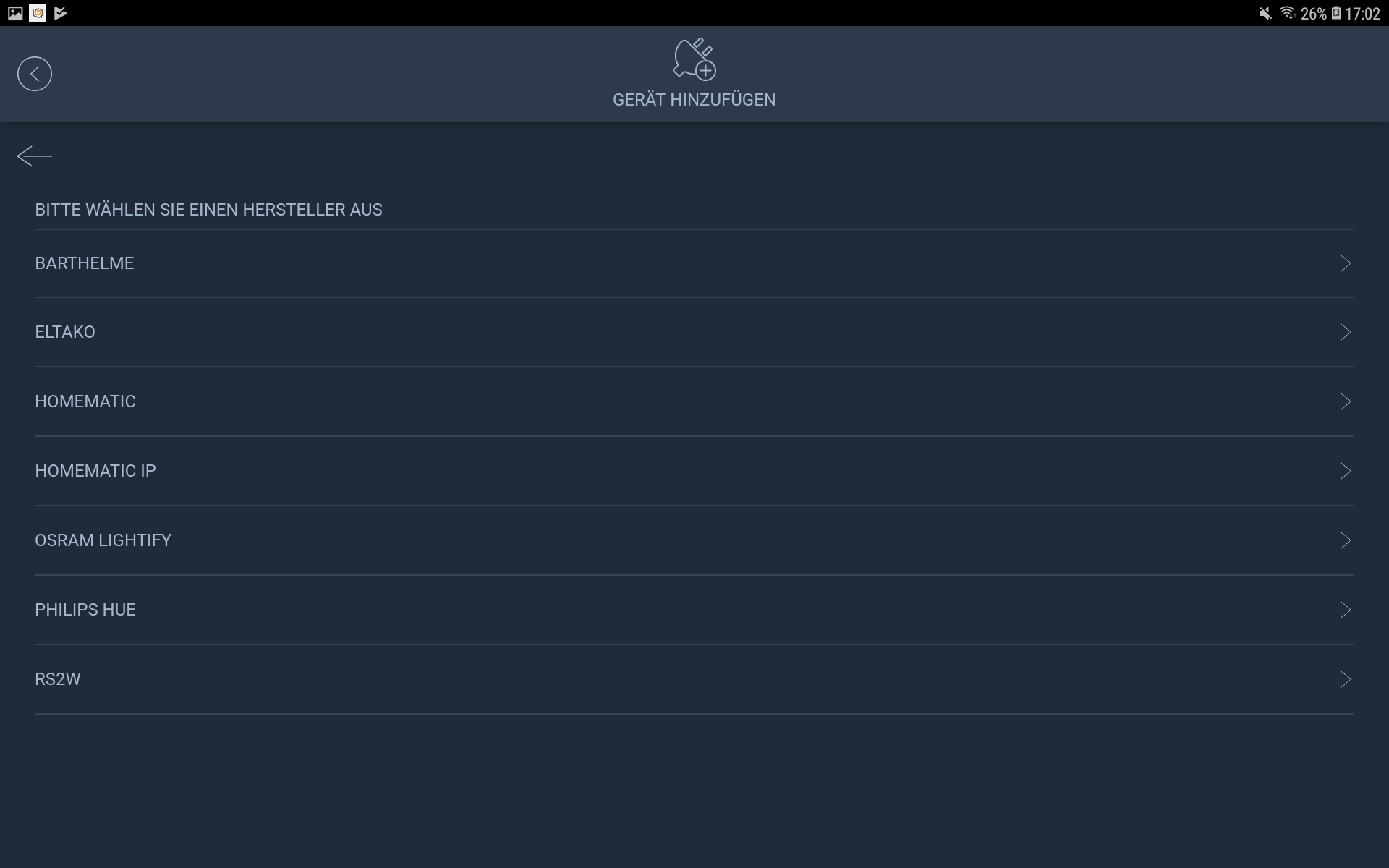
Task: Tap the add device plug icon
Action: coord(694,59)
